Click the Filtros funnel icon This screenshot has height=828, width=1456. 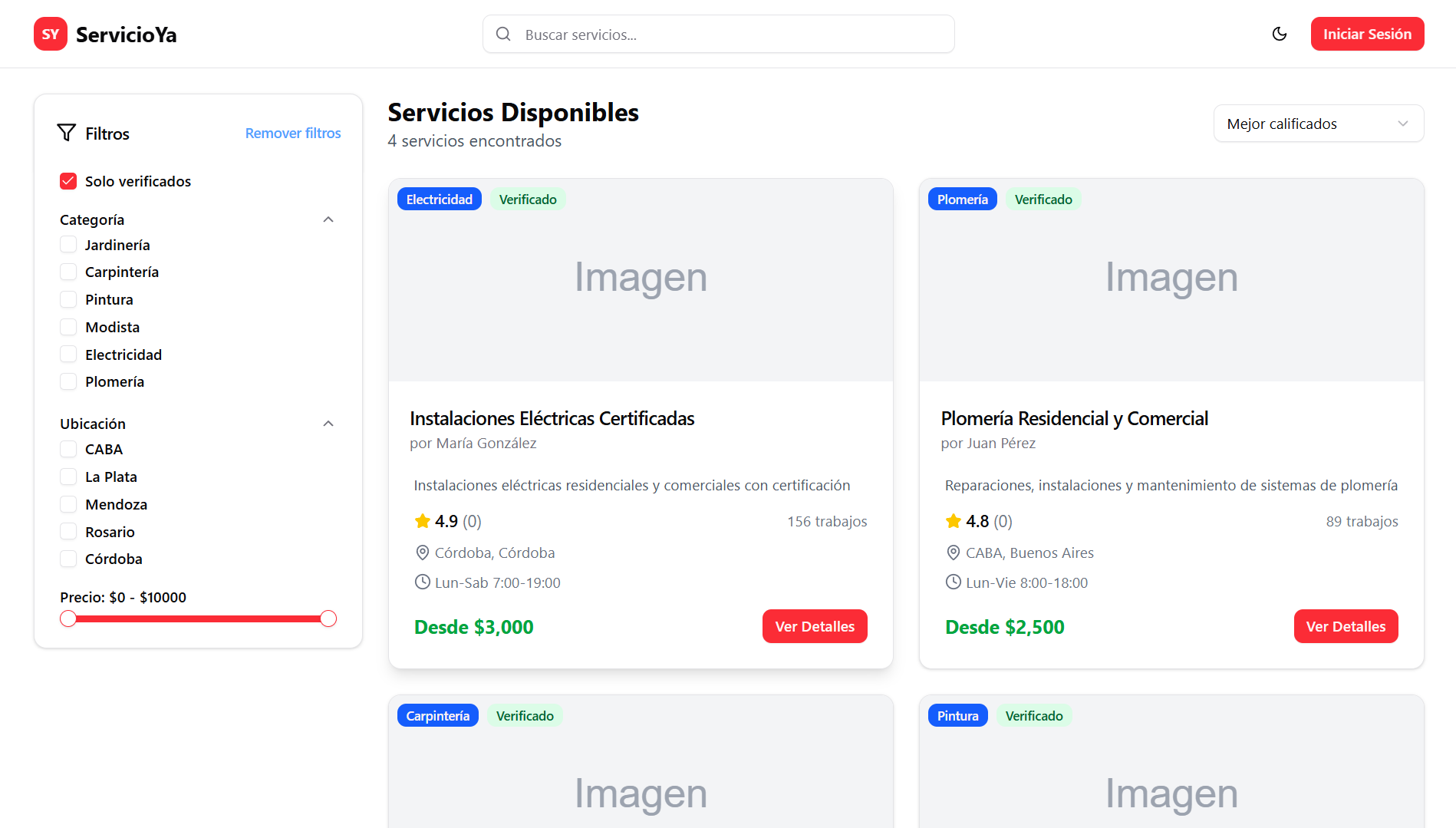pos(67,133)
